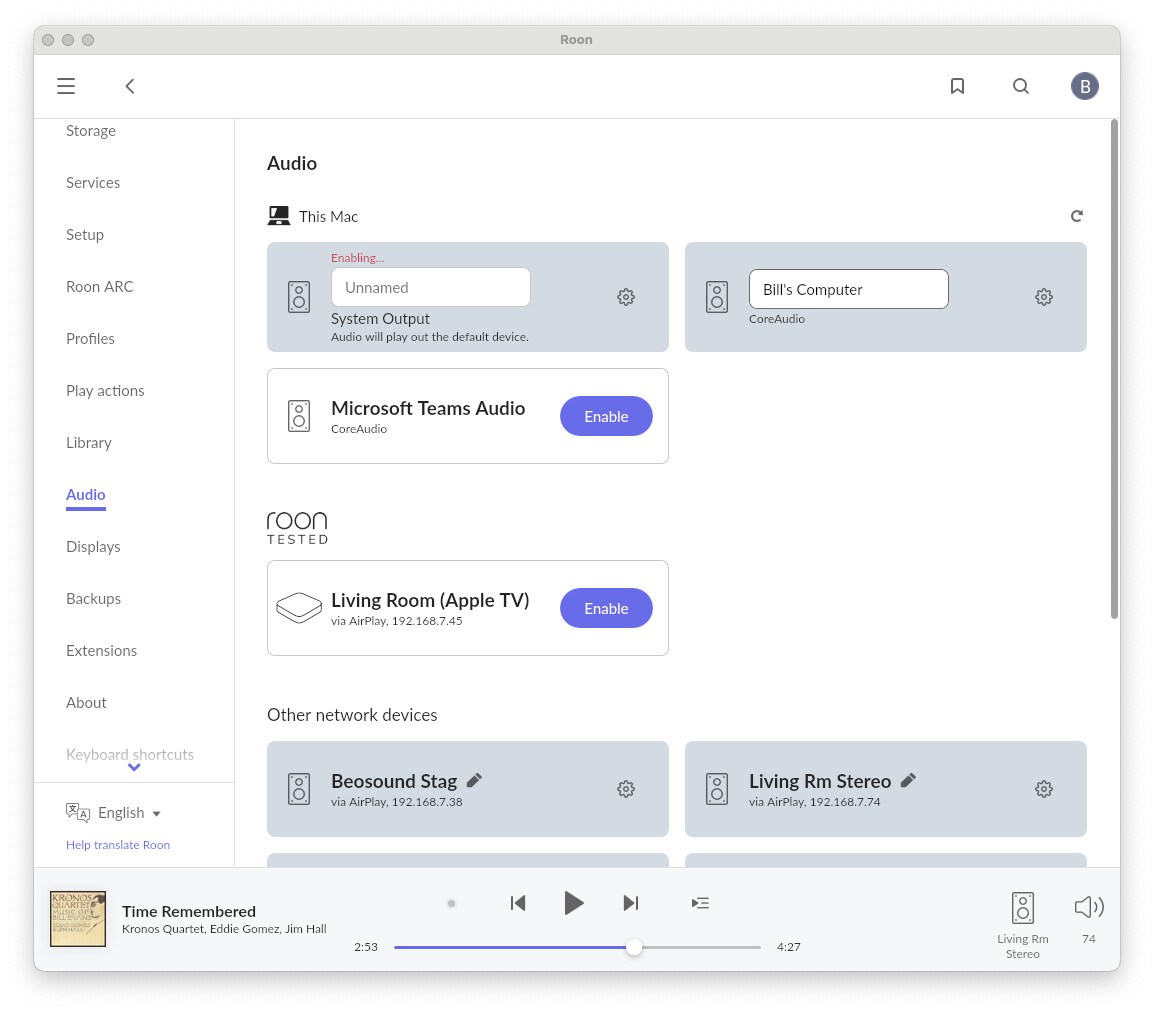Play the current track
The width and height of the screenshot is (1154, 1013).
pos(573,903)
